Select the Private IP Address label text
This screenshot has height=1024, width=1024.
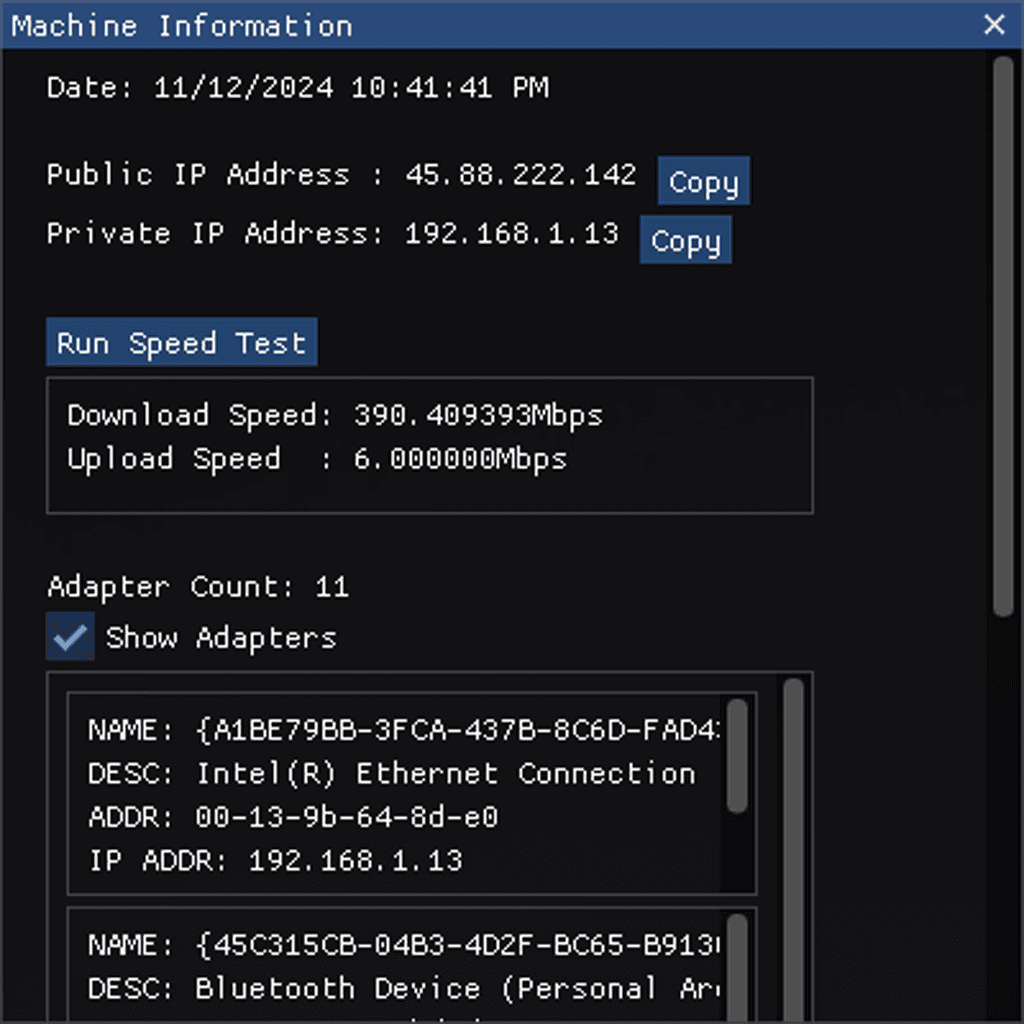pos(214,234)
